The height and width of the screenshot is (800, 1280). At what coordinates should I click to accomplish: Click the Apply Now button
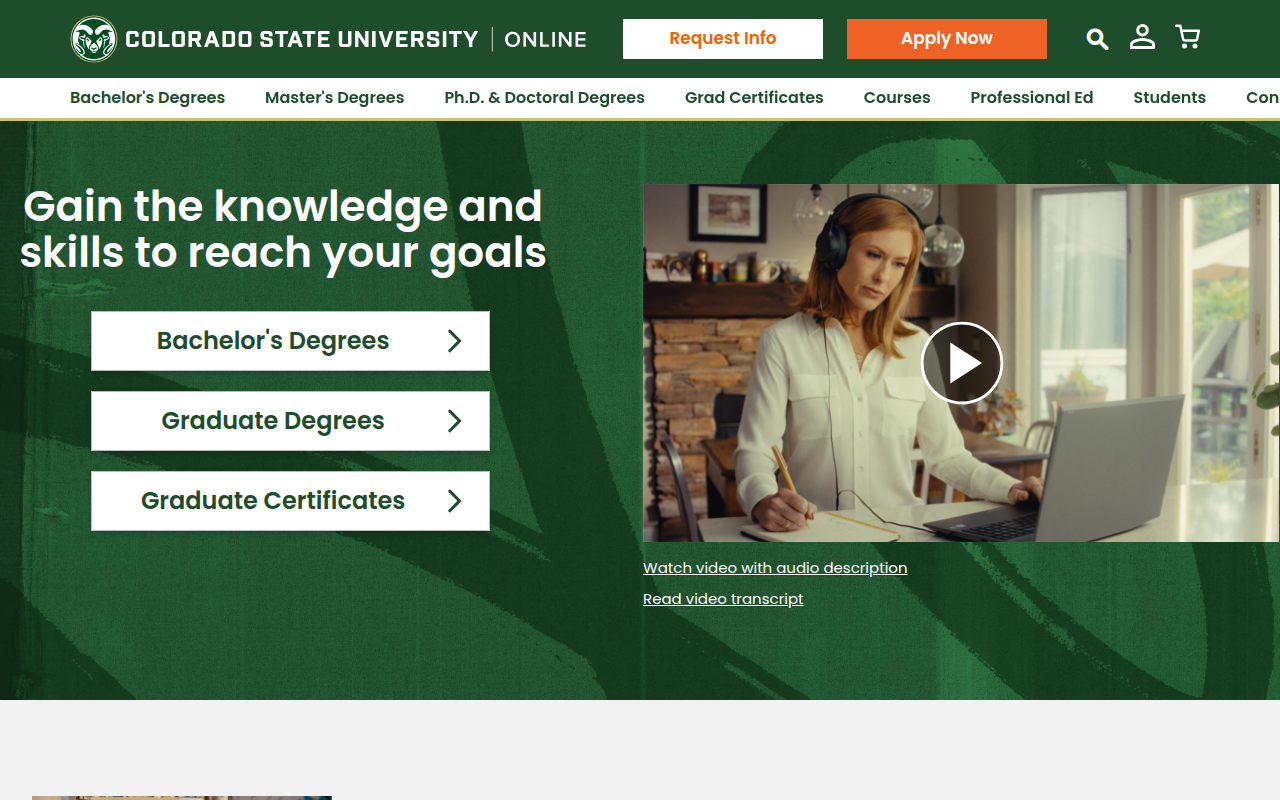947,39
